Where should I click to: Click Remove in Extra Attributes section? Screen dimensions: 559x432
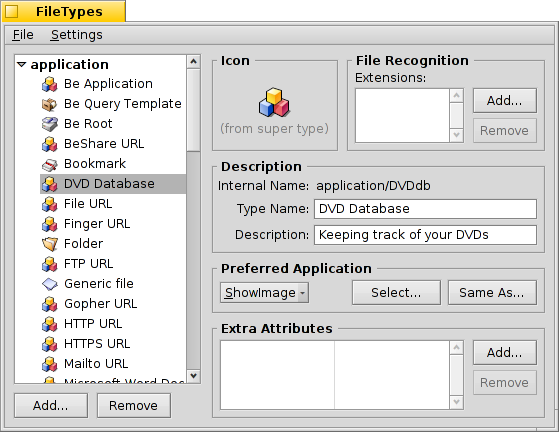pyautogui.click(x=504, y=382)
